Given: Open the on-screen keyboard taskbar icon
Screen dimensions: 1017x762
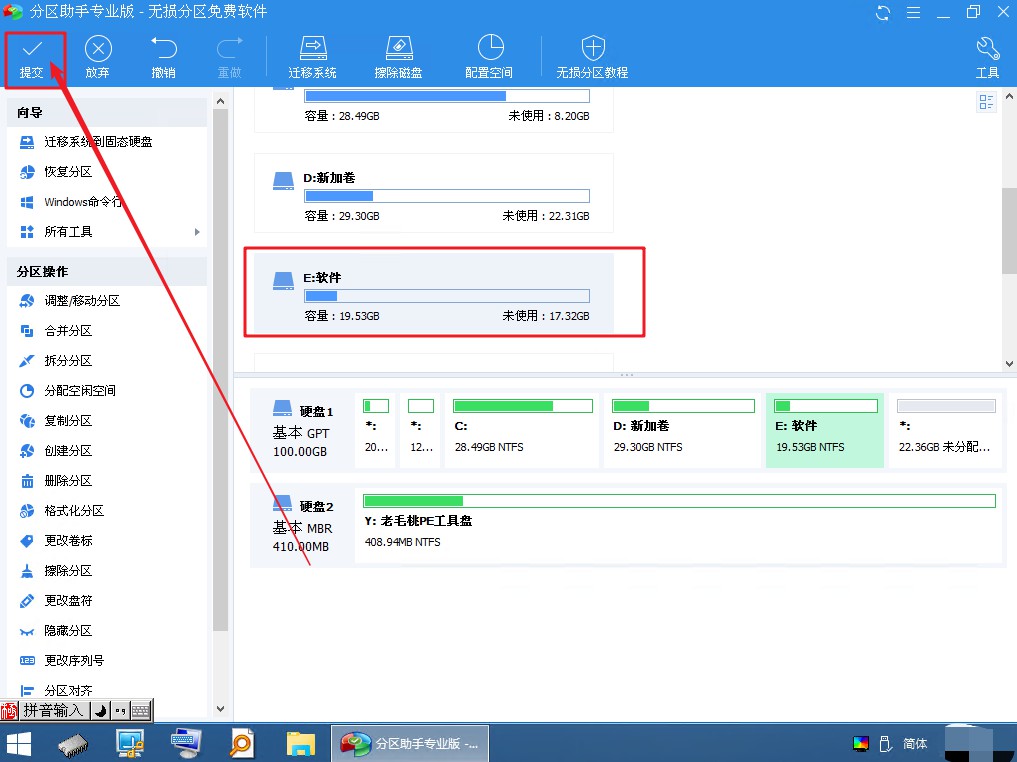Looking at the screenshot, I should (x=186, y=744).
